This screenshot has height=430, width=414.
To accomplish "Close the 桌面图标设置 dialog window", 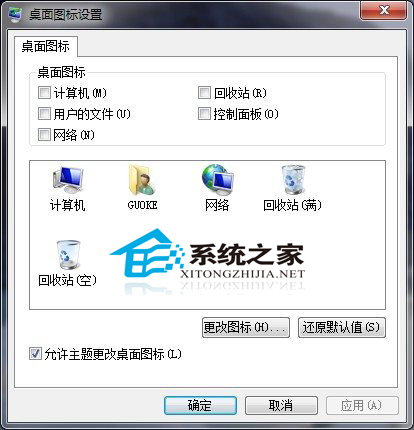I will pyautogui.click(x=384, y=11).
